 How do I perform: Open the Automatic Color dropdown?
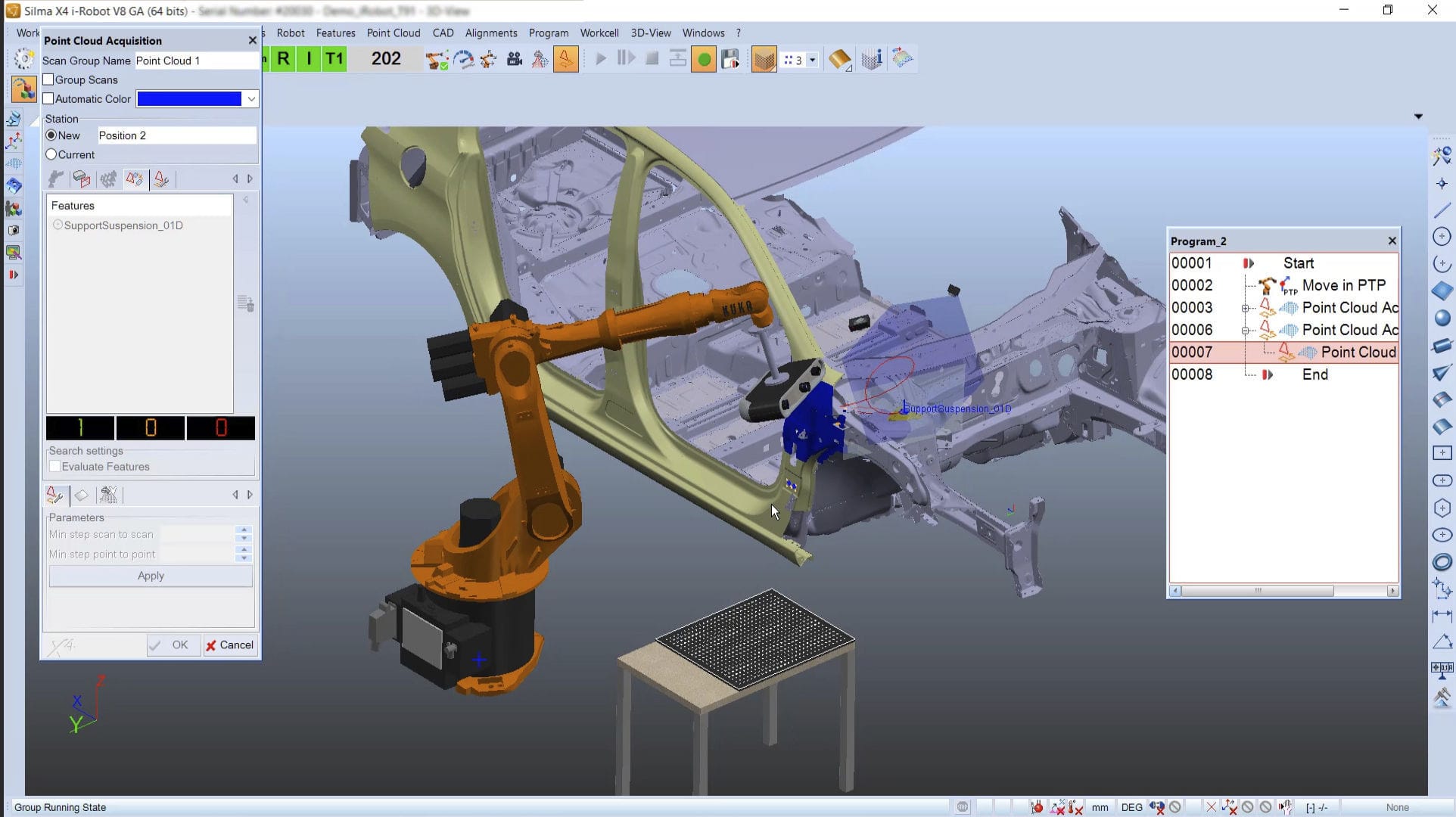251,98
